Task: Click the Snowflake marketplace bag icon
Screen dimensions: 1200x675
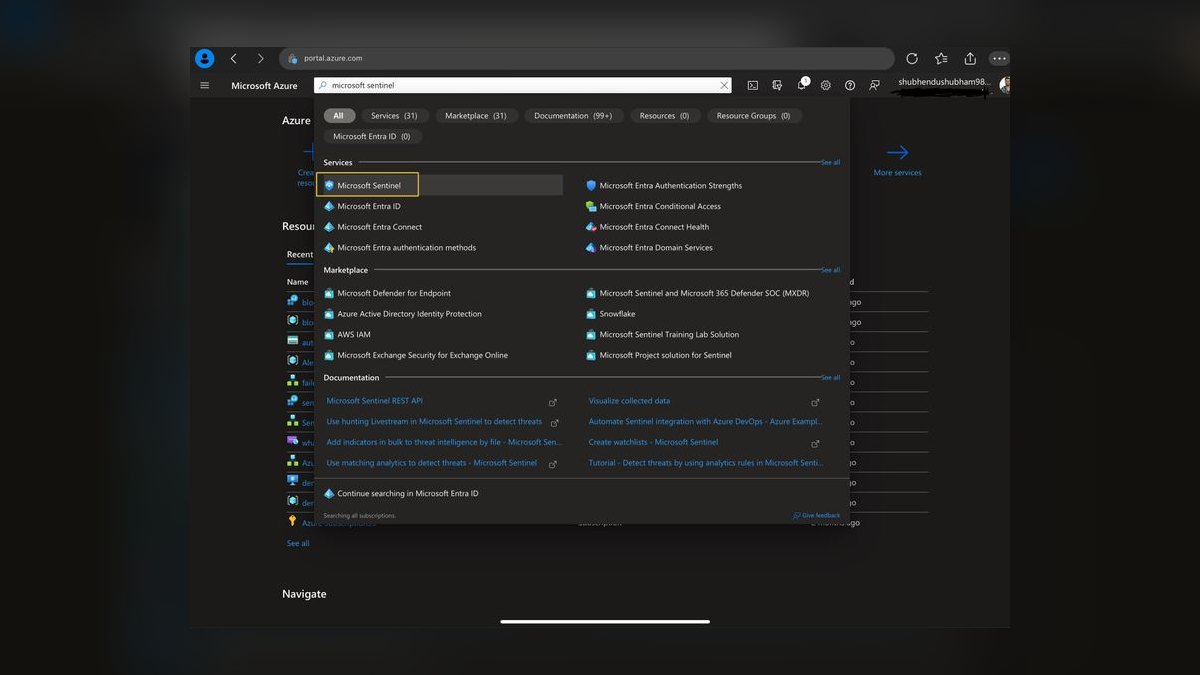Action: click(x=591, y=314)
